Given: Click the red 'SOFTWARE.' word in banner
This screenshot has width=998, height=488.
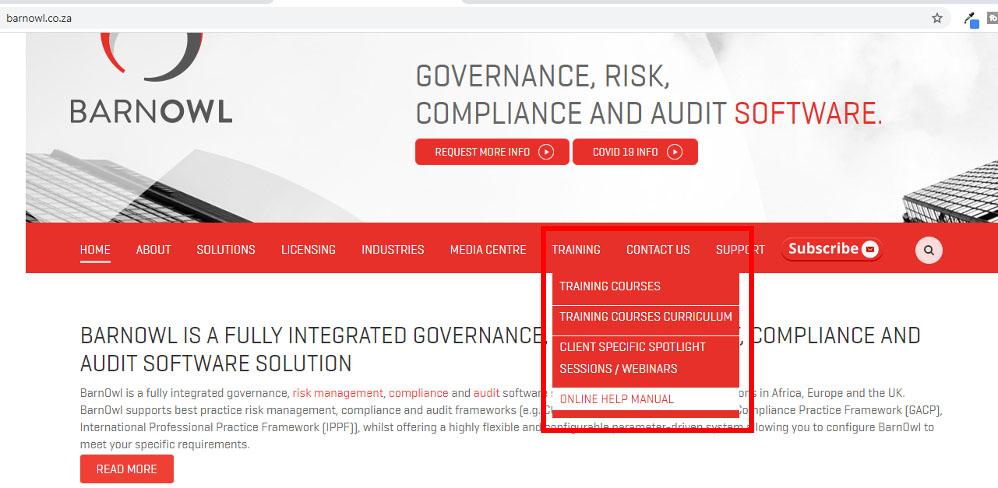Looking at the screenshot, I should [808, 114].
